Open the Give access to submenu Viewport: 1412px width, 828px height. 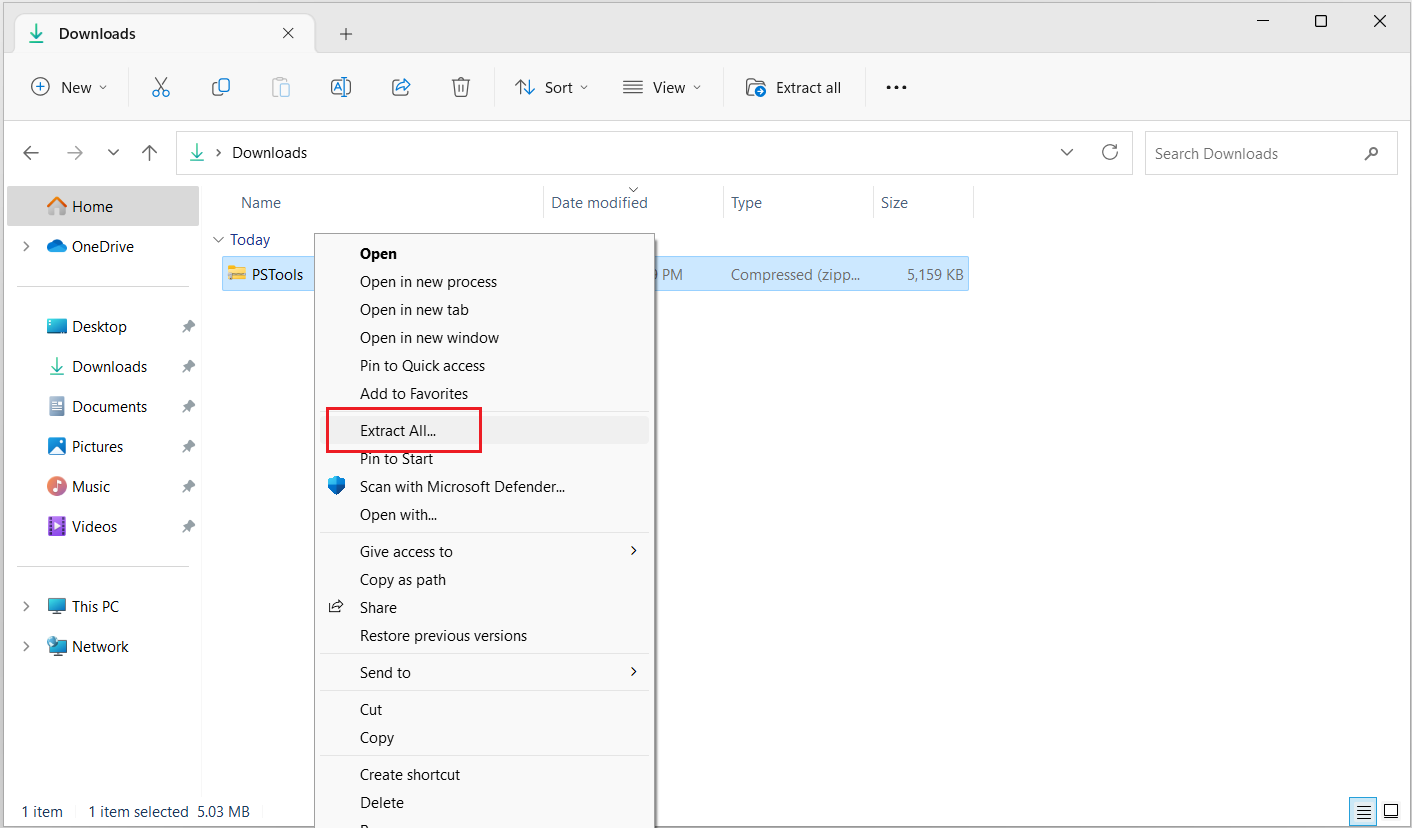coord(484,552)
